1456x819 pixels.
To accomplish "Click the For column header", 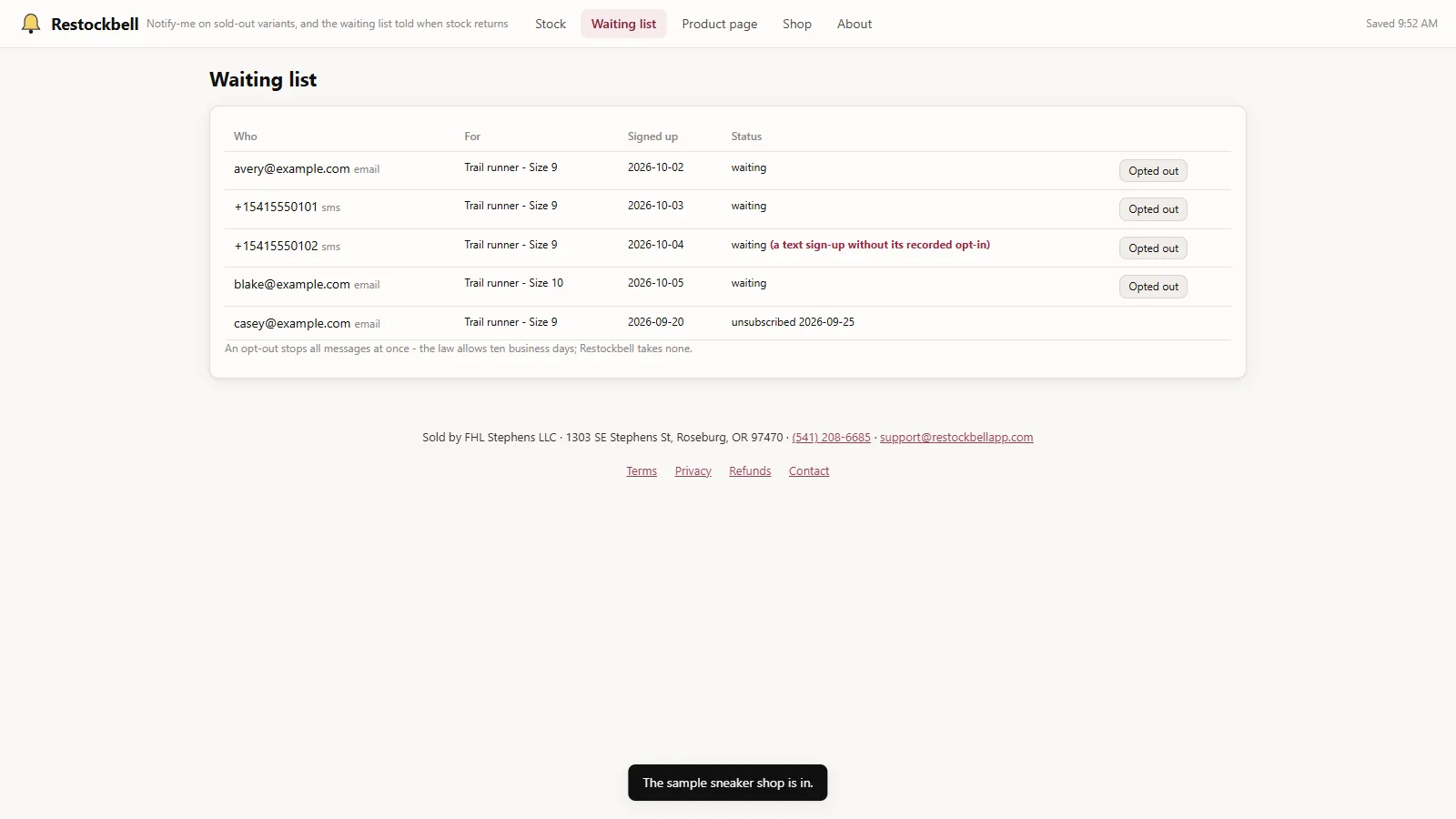I will [x=472, y=136].
